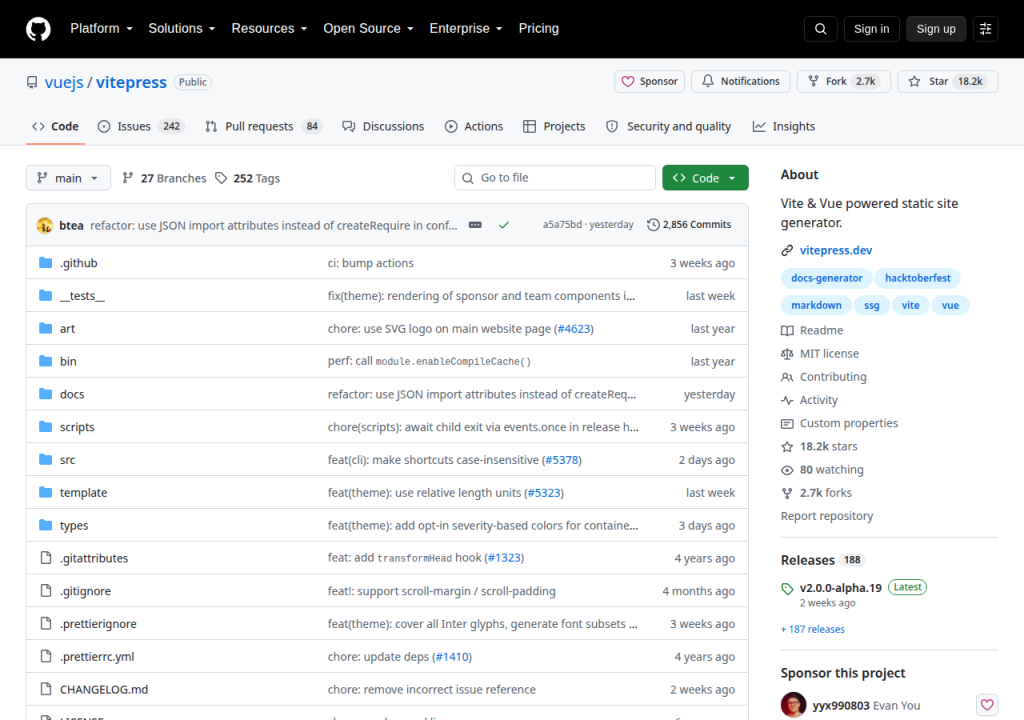Open the hacktoberfest topic tag
Viewport: 1024px width, 720px height.
918,278
